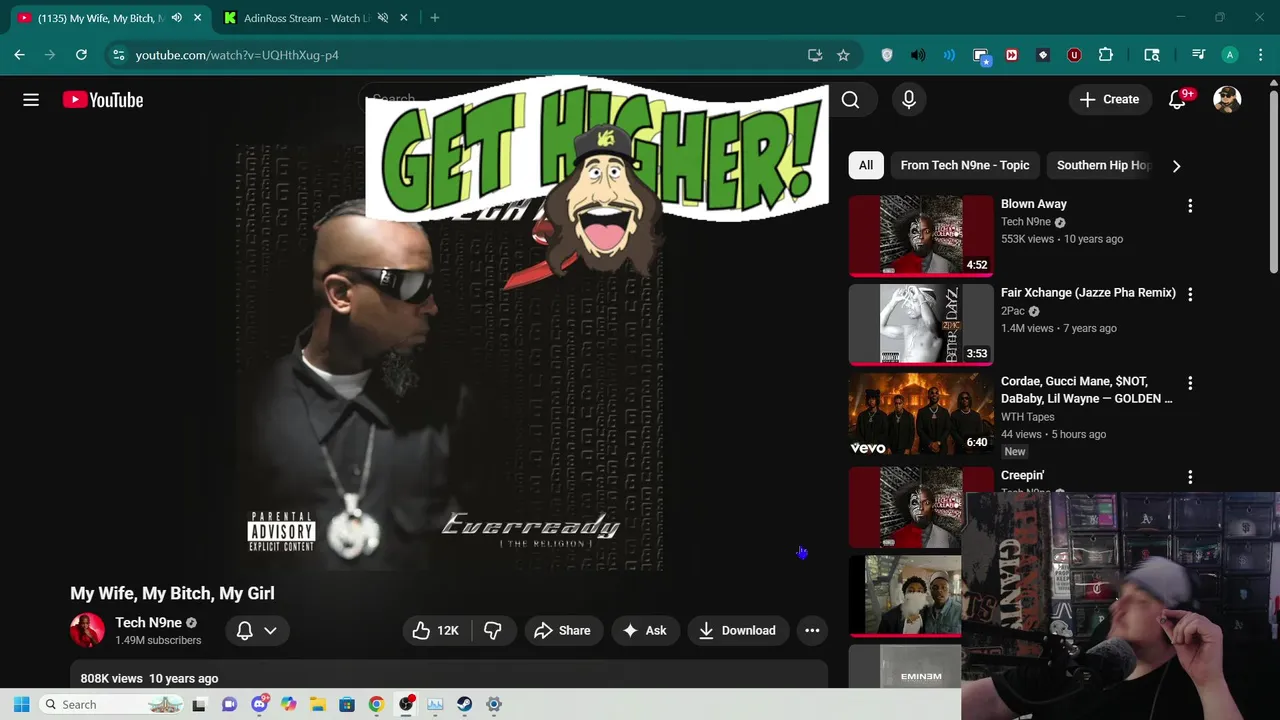
Task: Open Chrome media controls music icon
Action: pyautogui.click(x=1198, y=55)
